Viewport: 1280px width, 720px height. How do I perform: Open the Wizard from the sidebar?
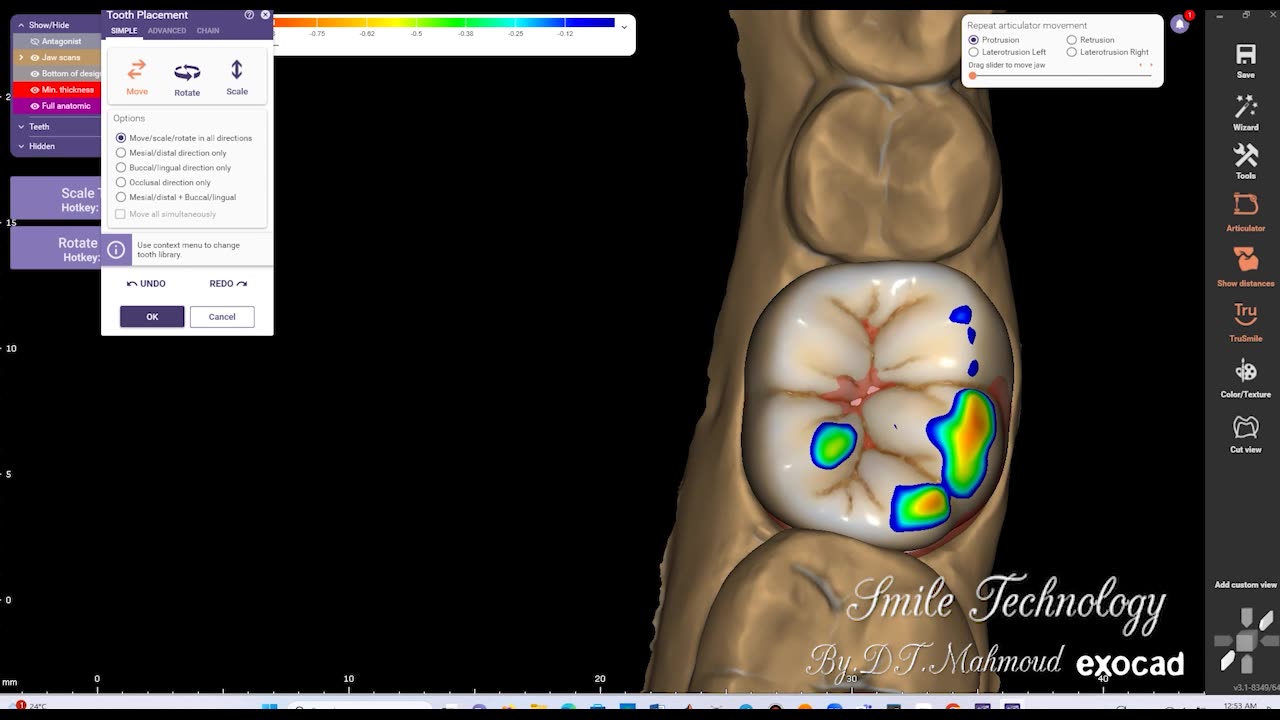tap(1245, 113)
